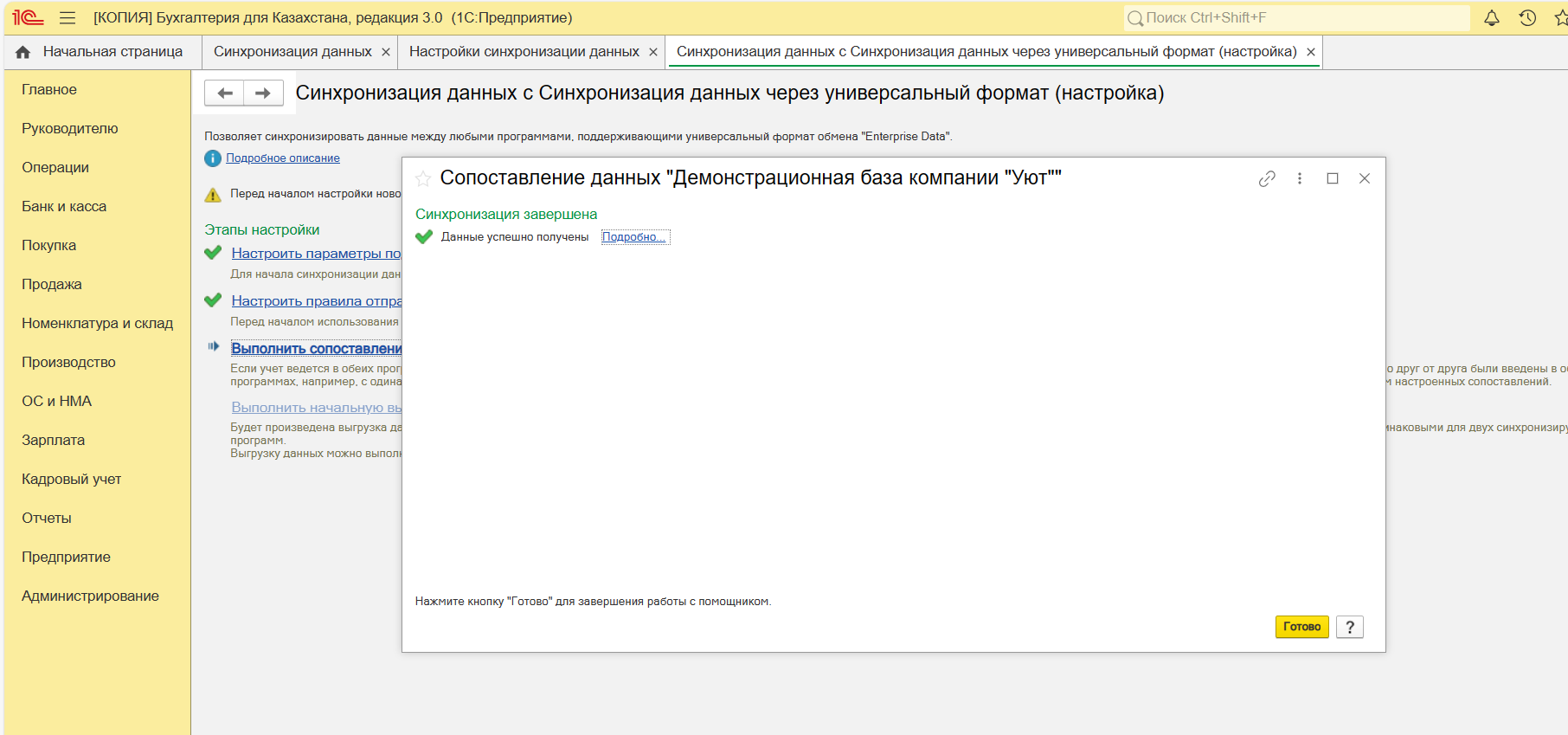This screenshot has width=1568, height=735.
Task: Click the search field Поиск Ctrl+Shift+F
Action: [x=1298, y=18]
